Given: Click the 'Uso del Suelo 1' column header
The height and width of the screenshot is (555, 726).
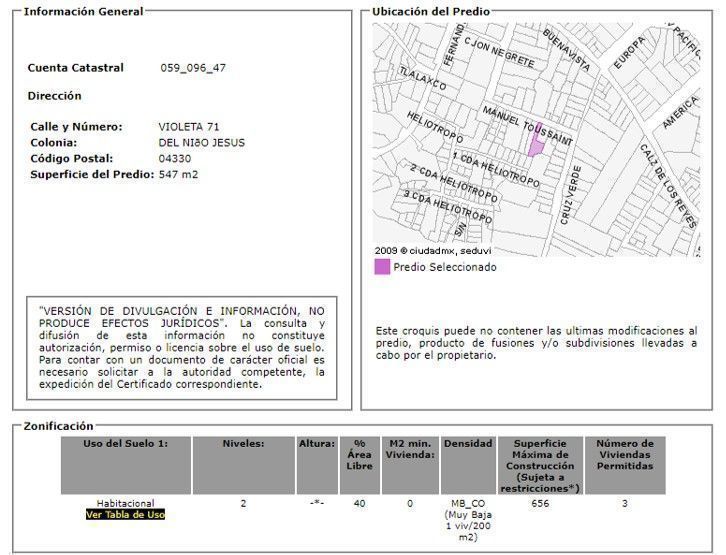Looking at the screenshot, I should pyautogui.click(x=125, y=444).
